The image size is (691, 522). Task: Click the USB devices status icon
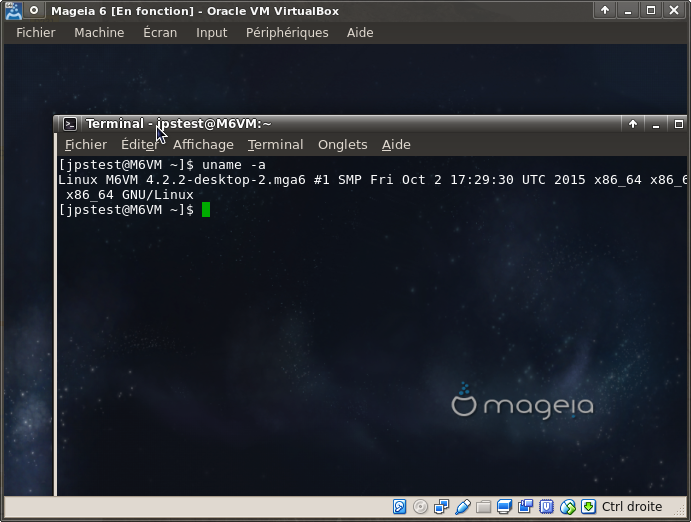[x=462, y=507]
